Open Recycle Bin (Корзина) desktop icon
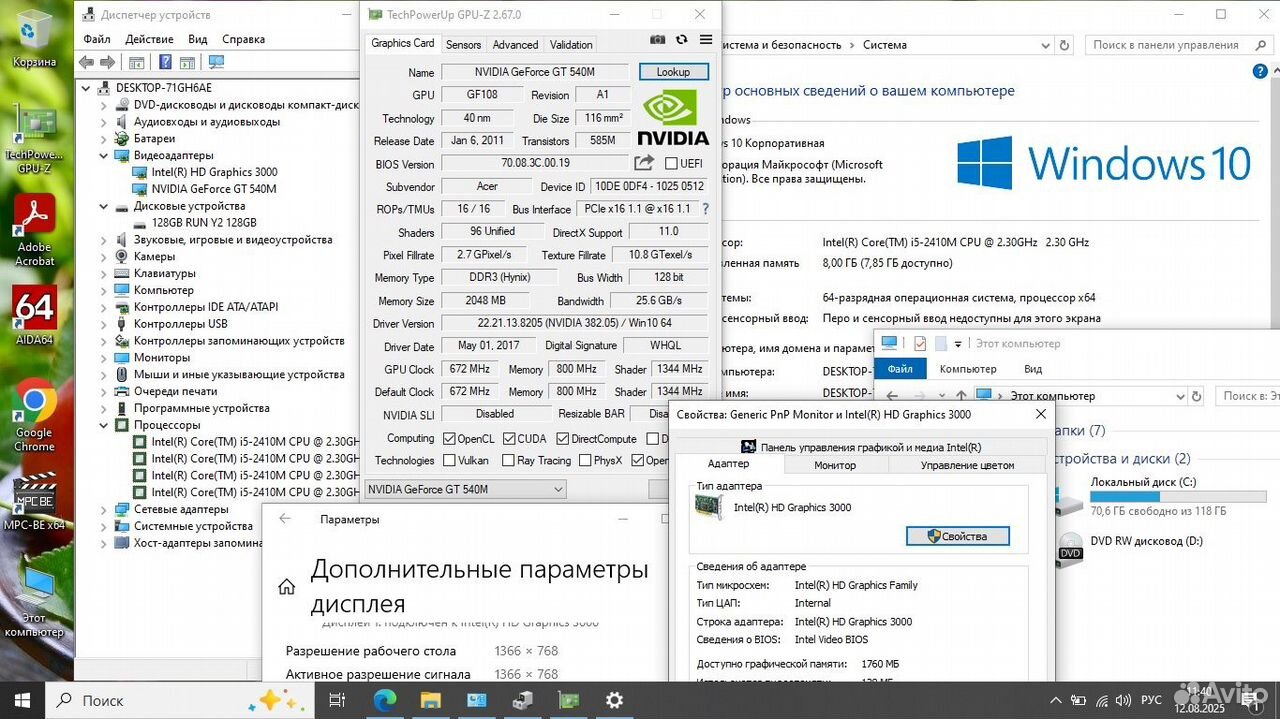The width and height of the screenshot is (1280, 719). 34,38
